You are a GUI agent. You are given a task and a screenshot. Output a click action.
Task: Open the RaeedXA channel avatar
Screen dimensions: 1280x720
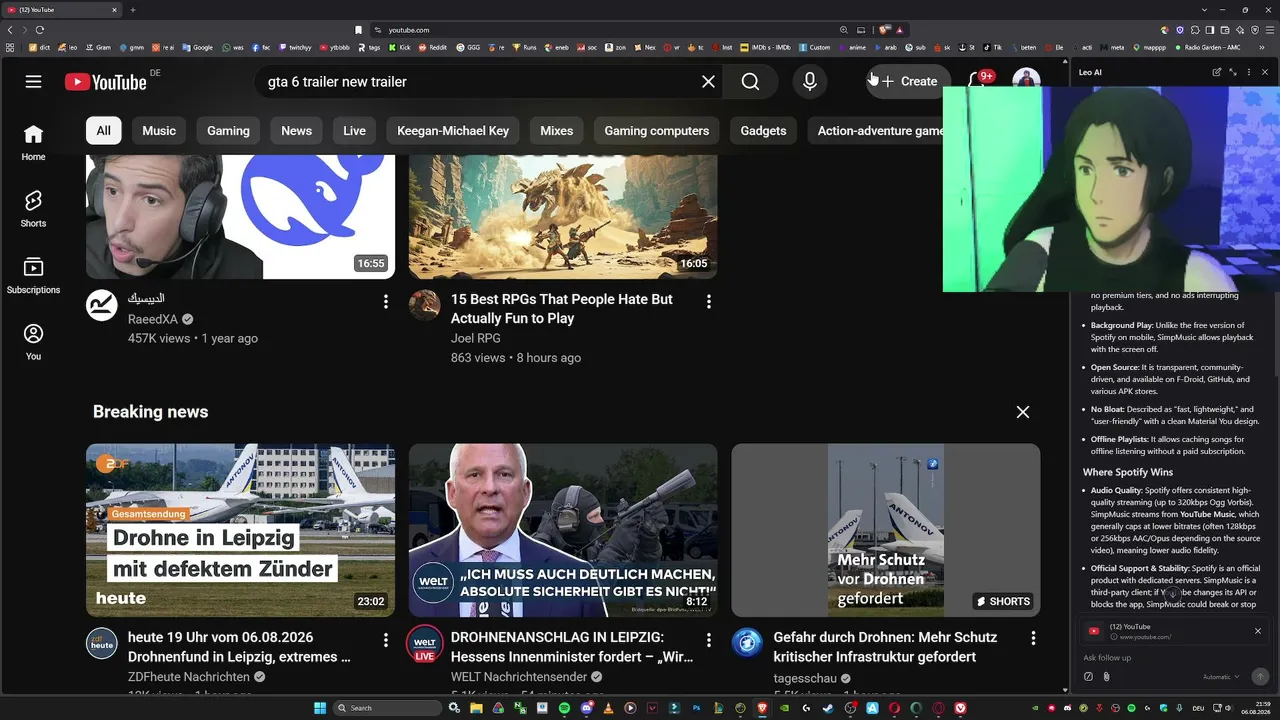102,305
